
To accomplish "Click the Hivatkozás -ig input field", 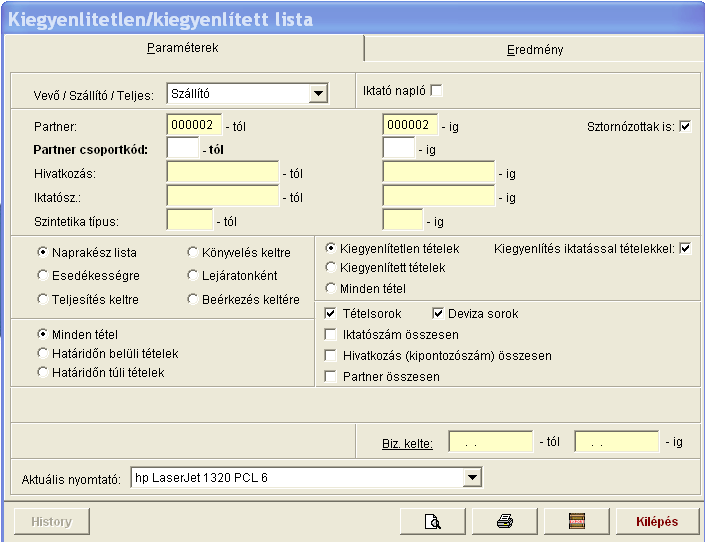I will coord(438,172).
